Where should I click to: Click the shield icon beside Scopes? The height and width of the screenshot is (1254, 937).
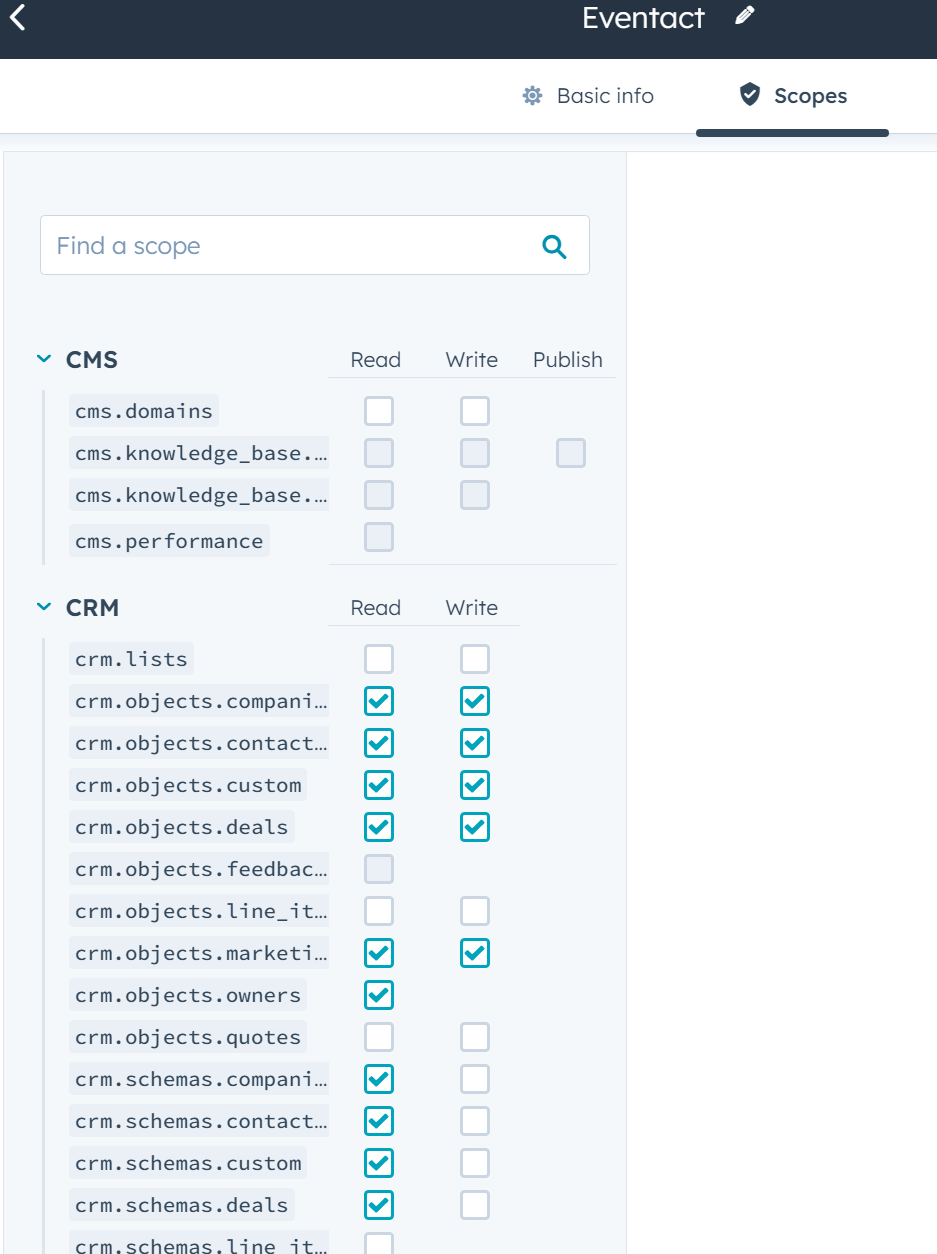(751, 95)
